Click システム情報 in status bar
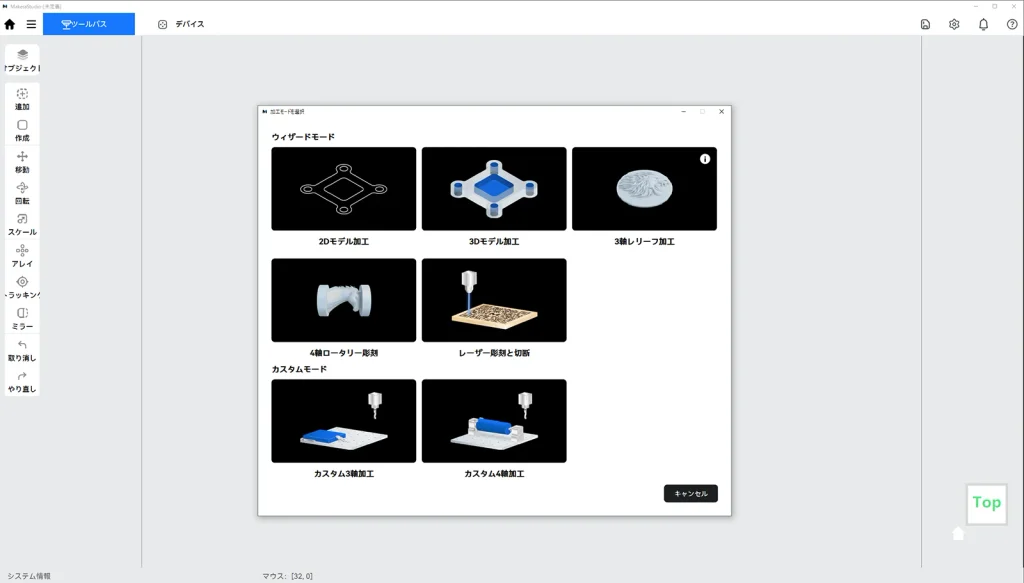The width and height of the screenshot is (1024, 583). [x=29, y=576]
